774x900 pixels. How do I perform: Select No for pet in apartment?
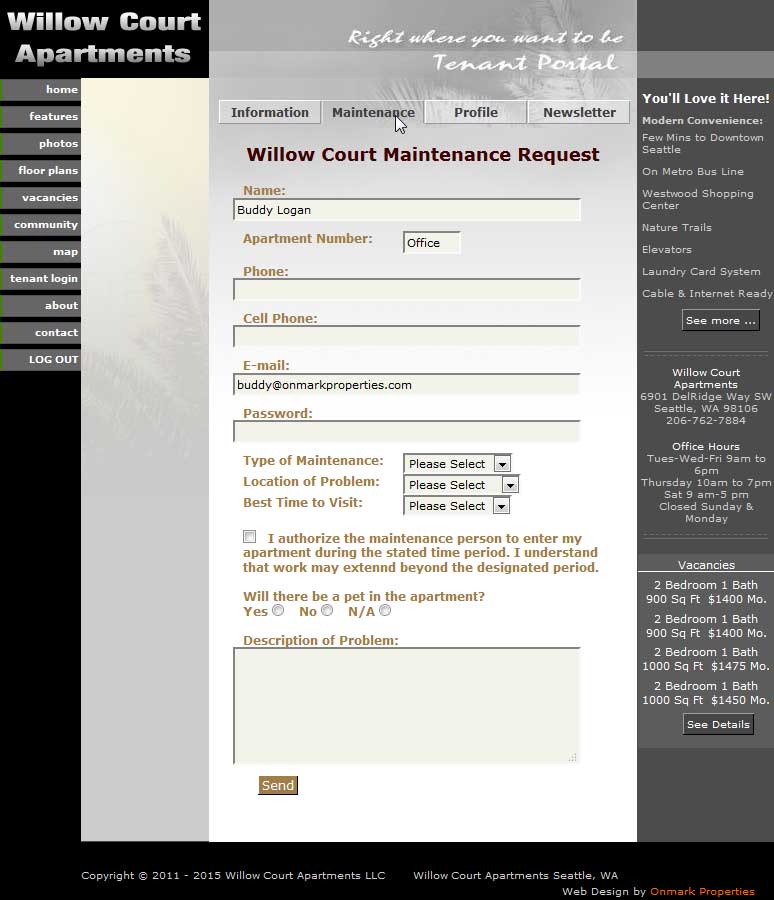pyautogui.click(x=327, y=610)
